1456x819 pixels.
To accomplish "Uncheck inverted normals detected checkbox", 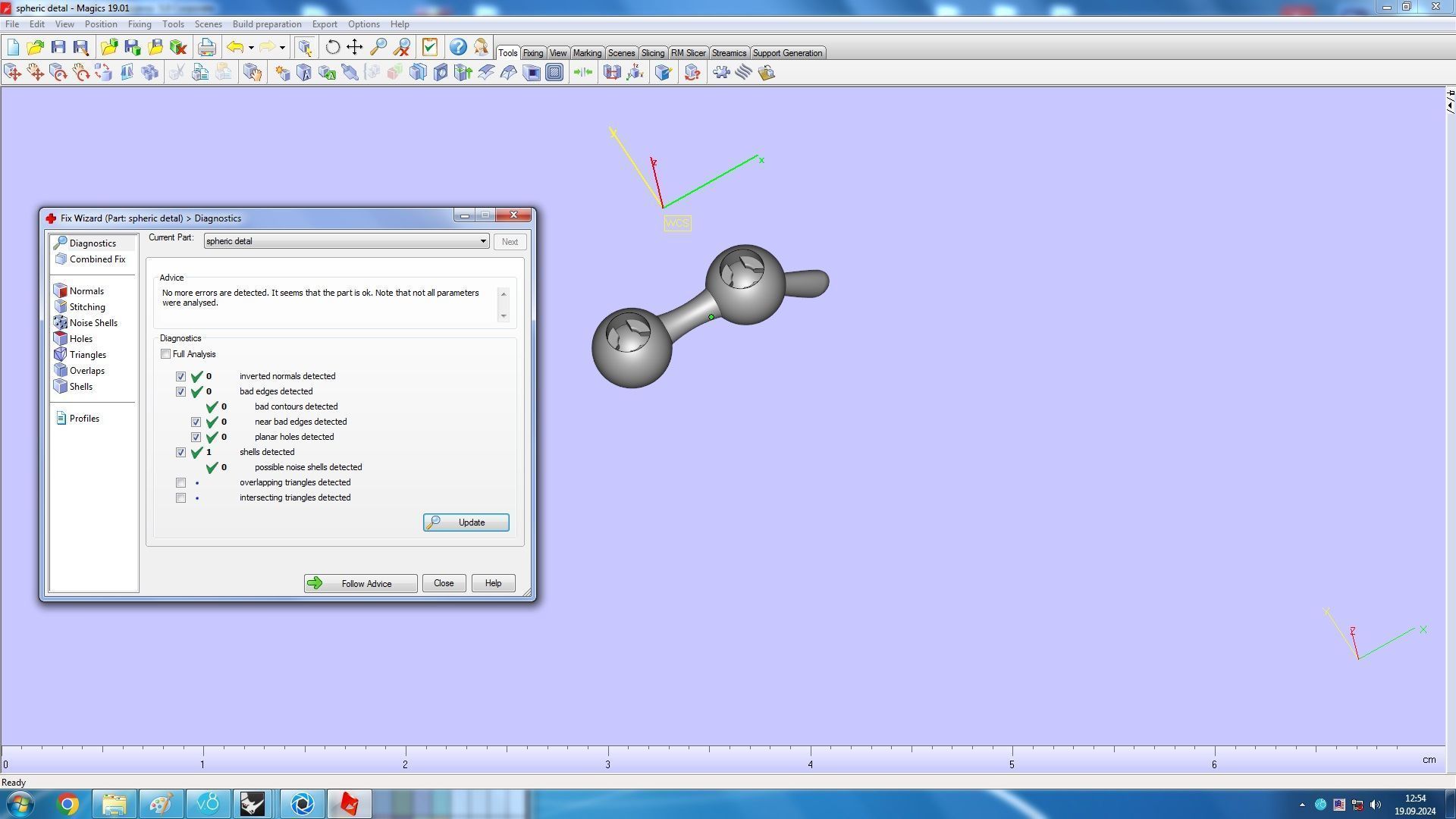I will 180,377.
